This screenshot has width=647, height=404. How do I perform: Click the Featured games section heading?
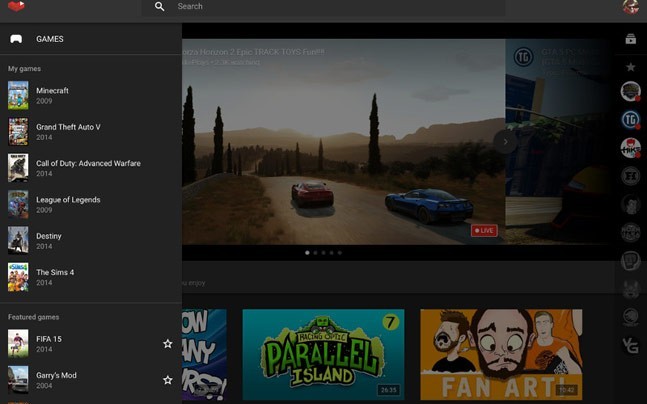coord(33,317)
